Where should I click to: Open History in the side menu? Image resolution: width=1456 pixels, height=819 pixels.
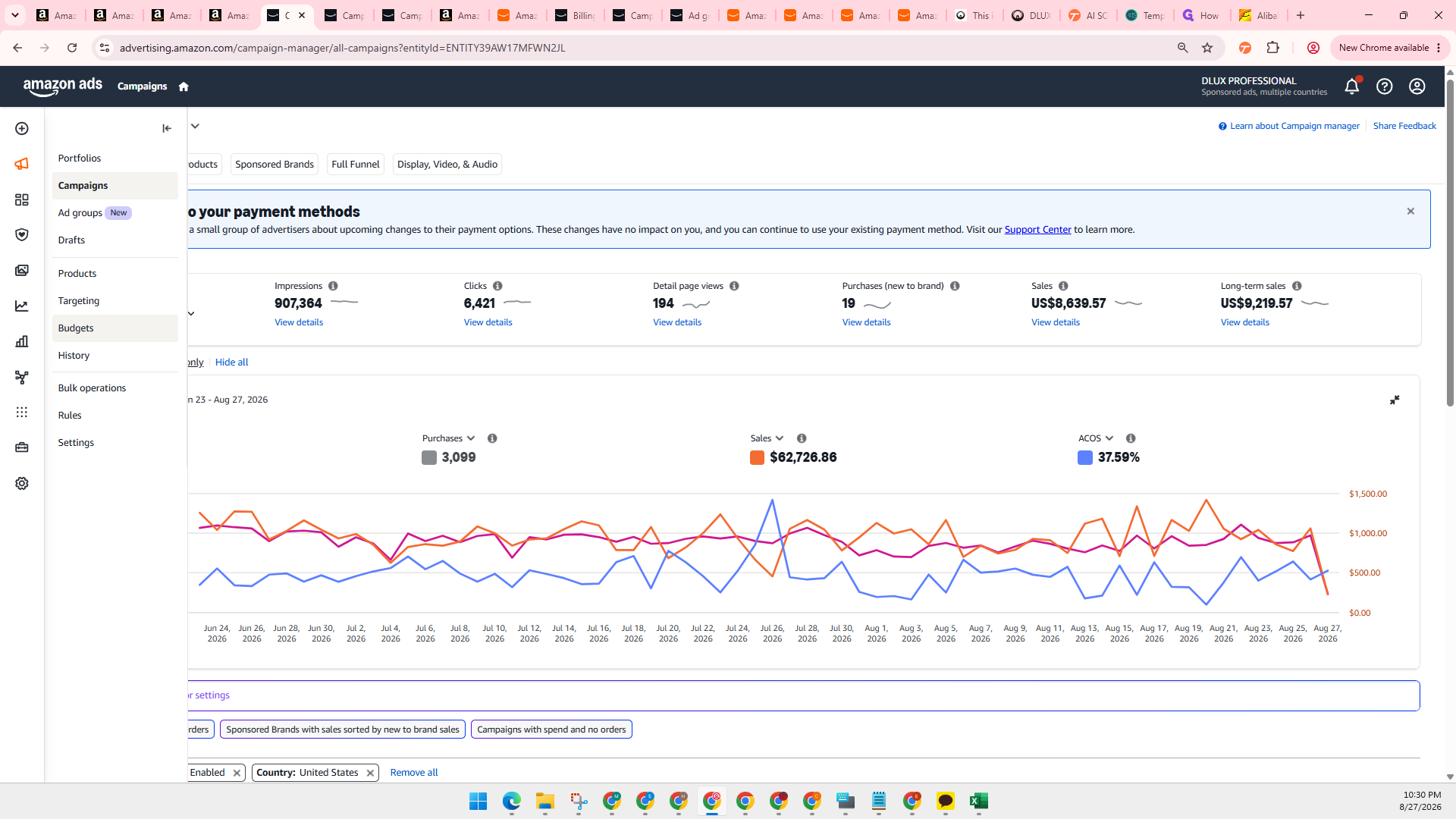(115, 356)
